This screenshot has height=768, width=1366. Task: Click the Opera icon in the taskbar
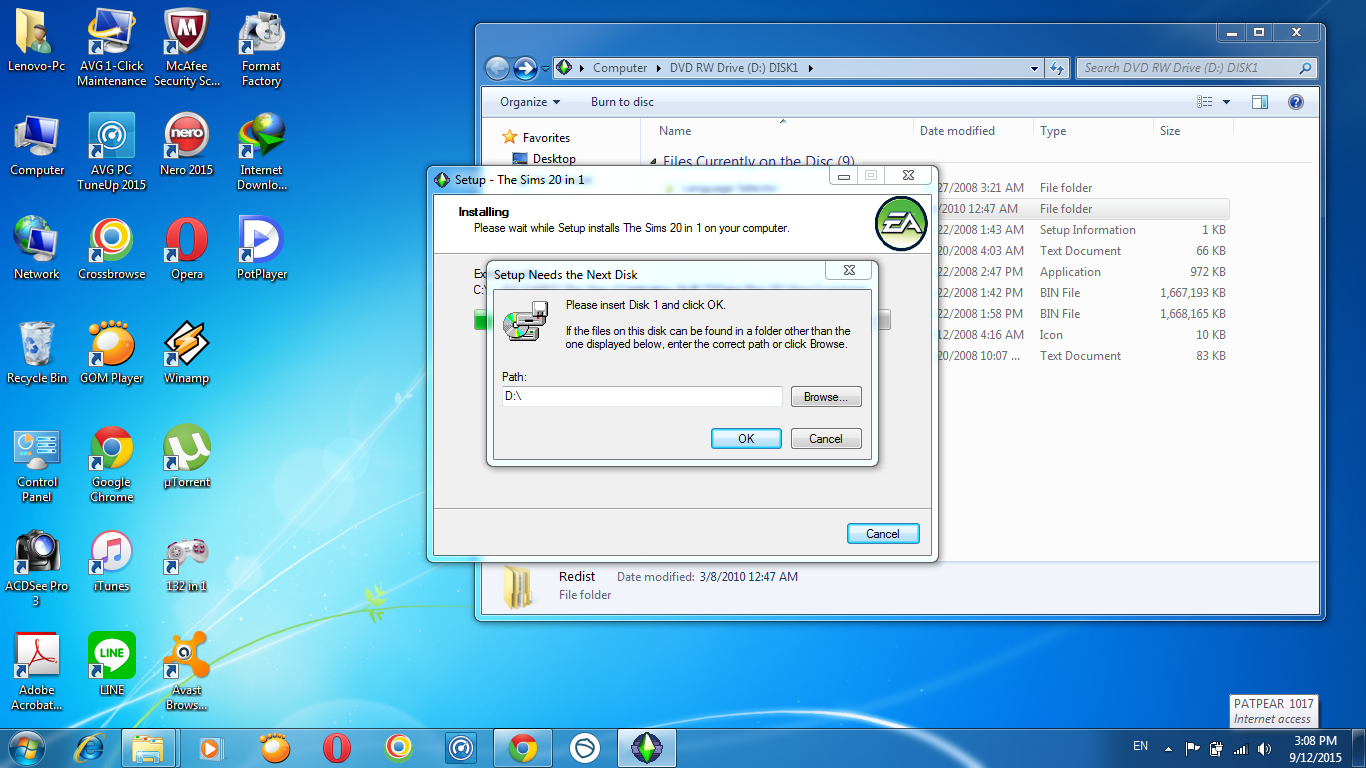337,747
